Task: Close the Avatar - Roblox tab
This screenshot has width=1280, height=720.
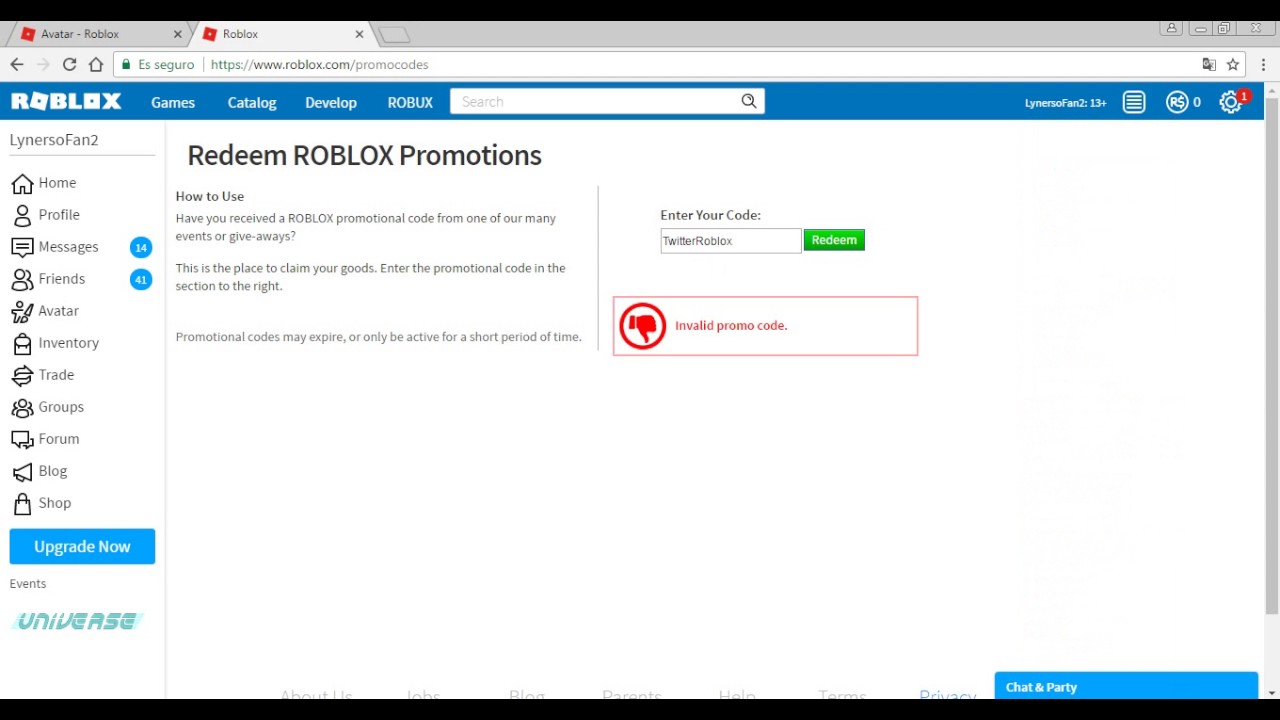Action: [178, 34]
